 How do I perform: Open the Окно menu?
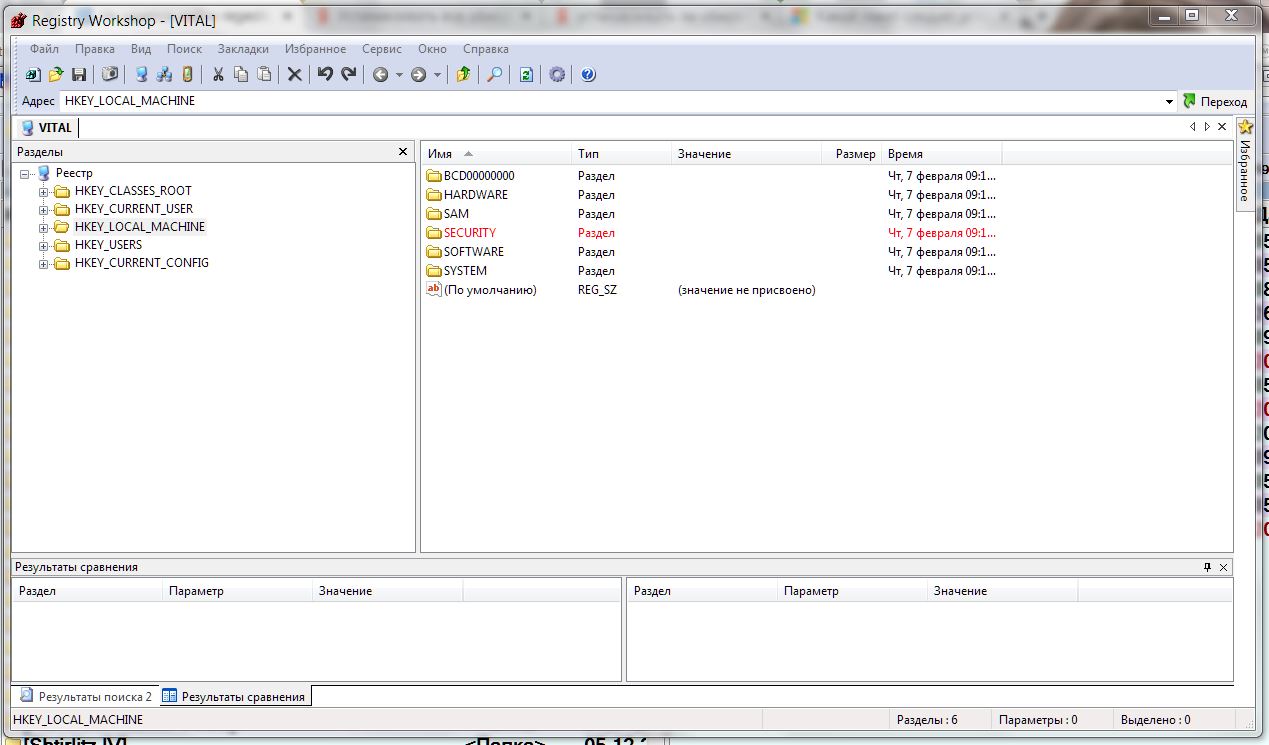[433, 49]
